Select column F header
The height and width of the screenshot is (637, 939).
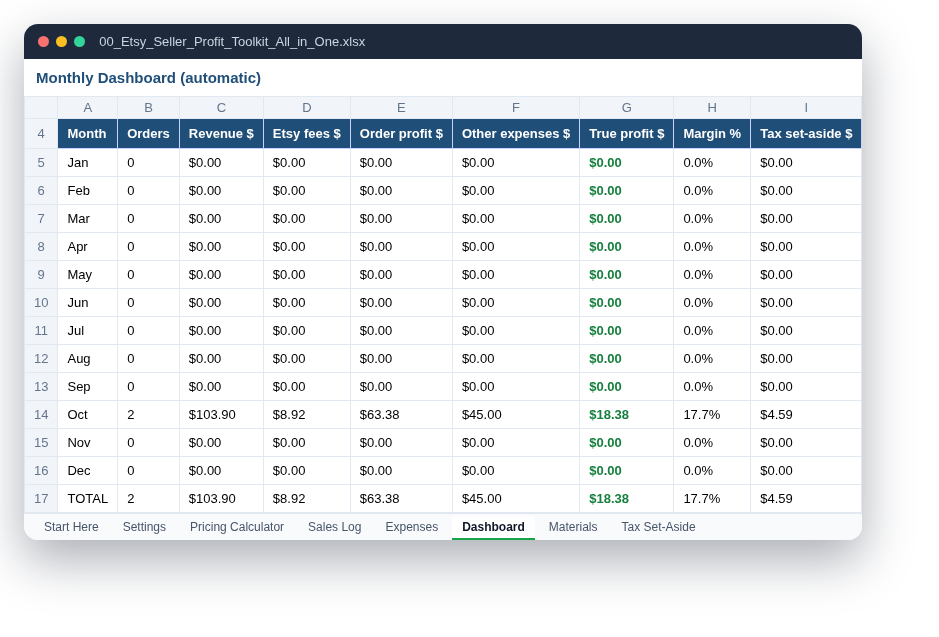[x=516, y=108]
